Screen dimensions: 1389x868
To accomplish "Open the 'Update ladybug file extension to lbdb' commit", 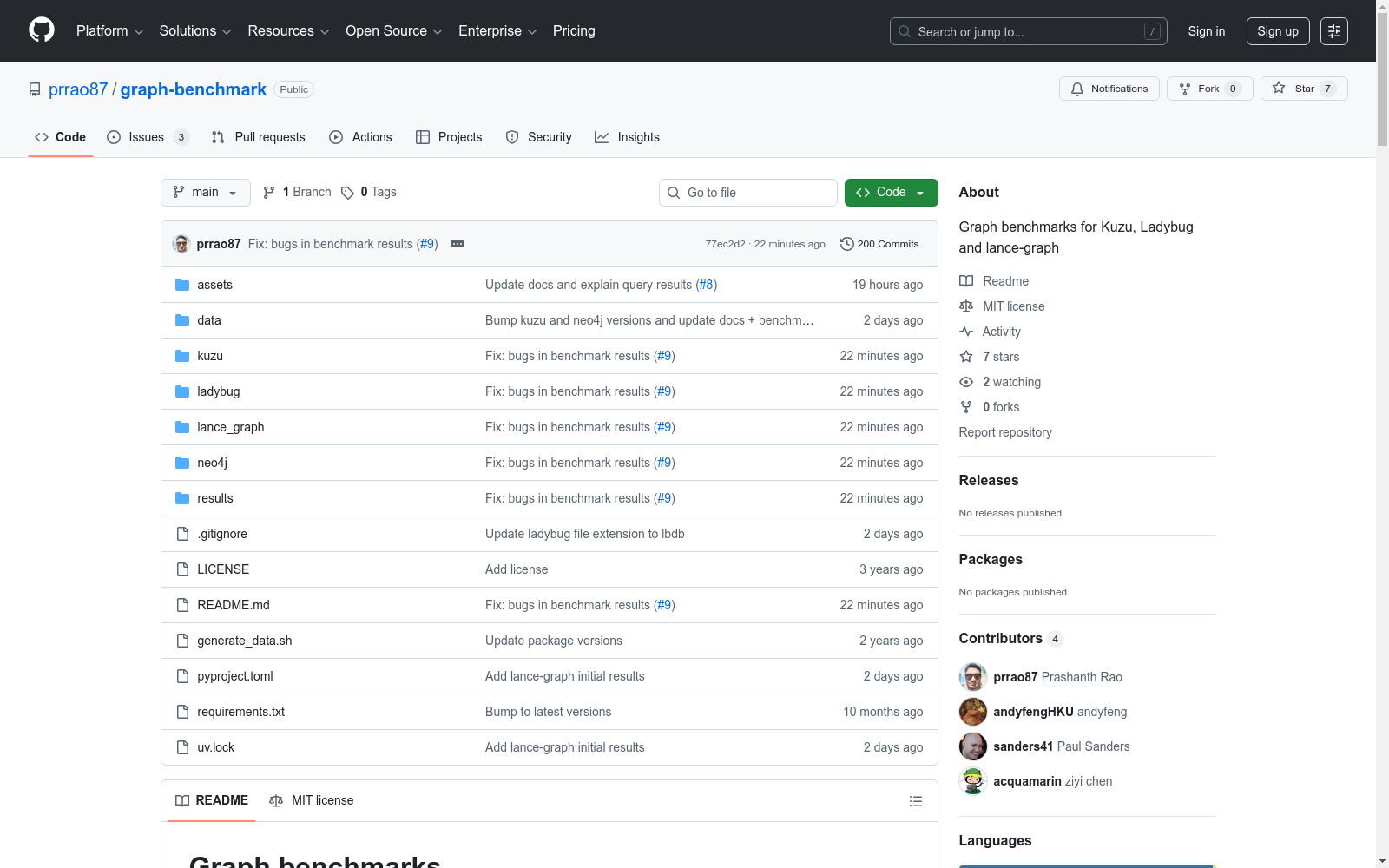I will [x=585, y=534].
